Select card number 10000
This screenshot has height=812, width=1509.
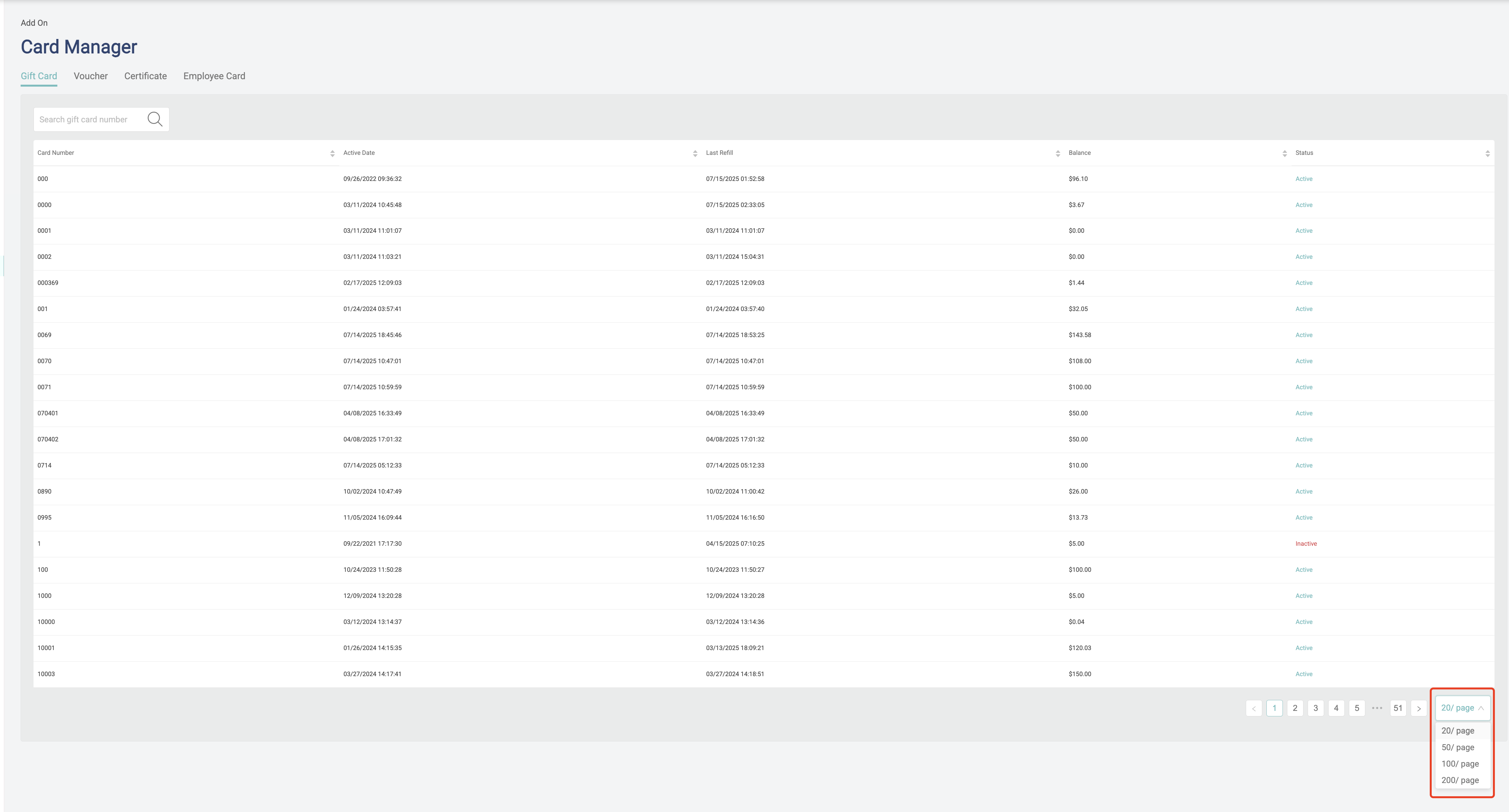(46, 622)
